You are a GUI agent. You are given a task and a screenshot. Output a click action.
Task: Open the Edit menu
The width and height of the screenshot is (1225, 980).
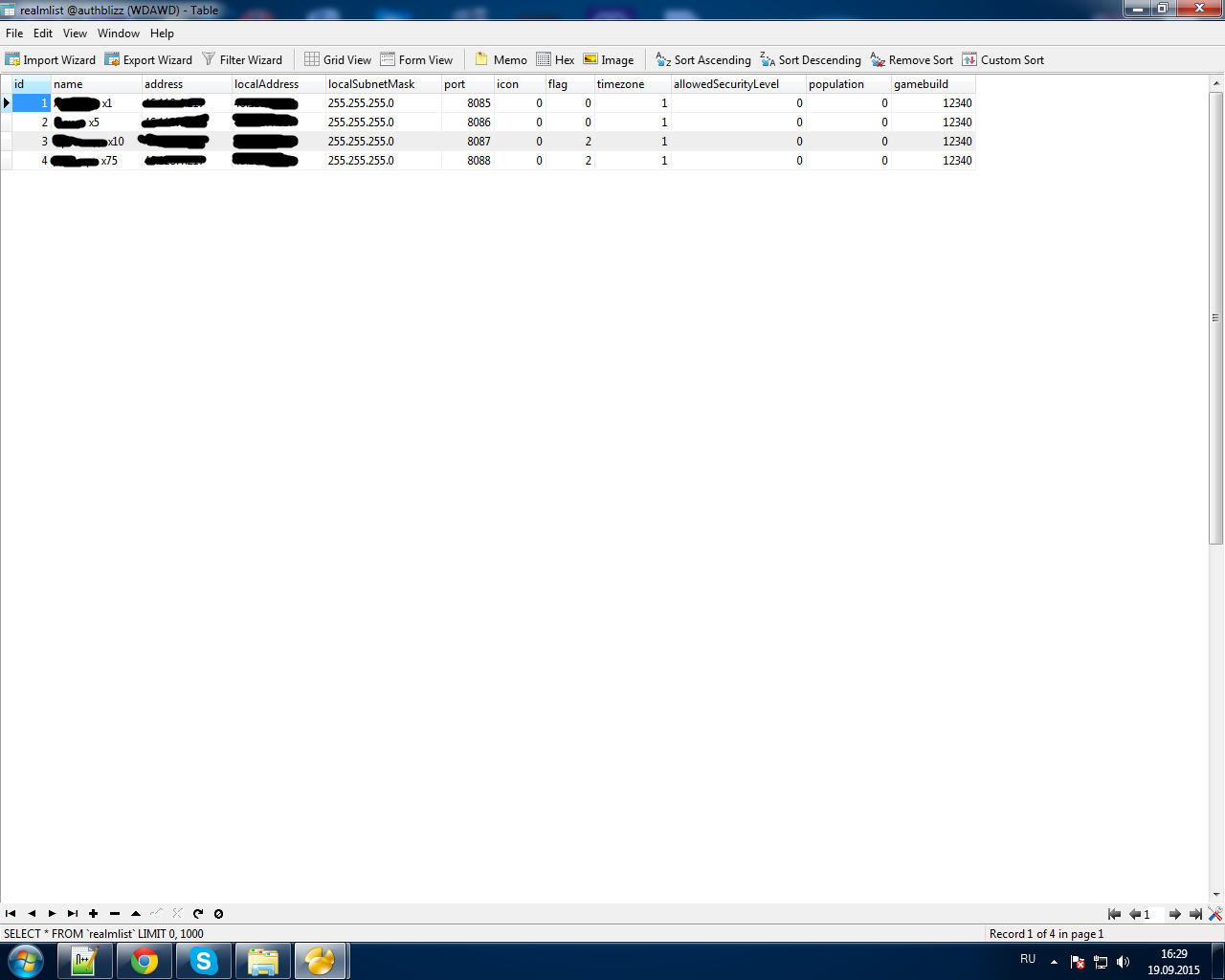43,33
